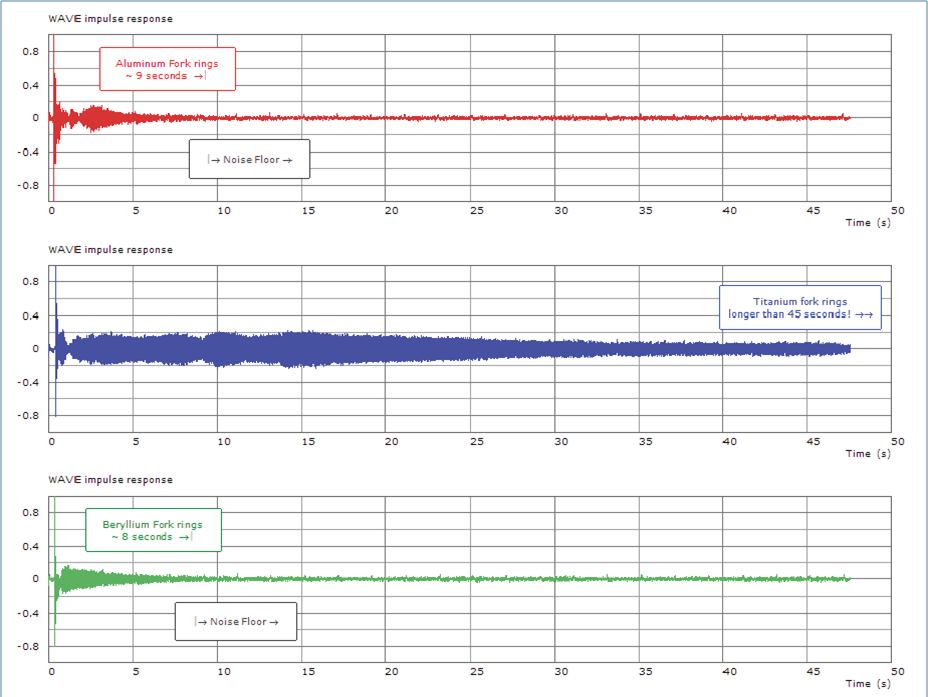Click the blue titanium waveform at 15 seconds
Image resolution: width=928 pixels, height=697 pixels.
[x=302, y=349]
